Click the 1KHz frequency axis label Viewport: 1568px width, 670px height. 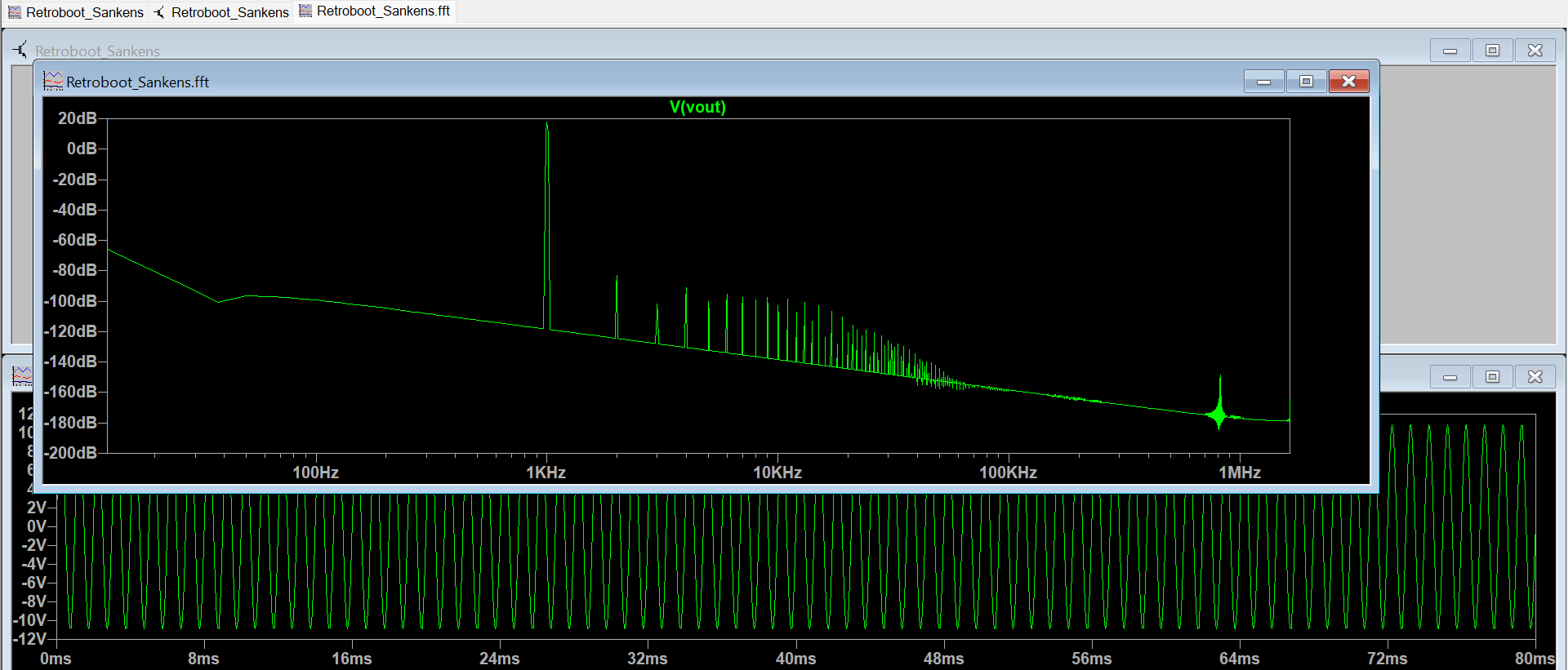[x=546, y=473]
